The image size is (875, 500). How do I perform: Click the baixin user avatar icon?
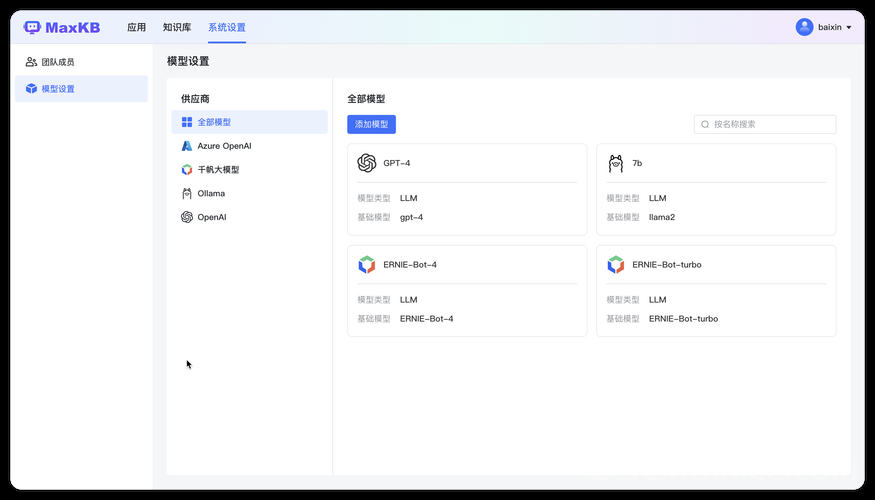[x=804, y=27]
